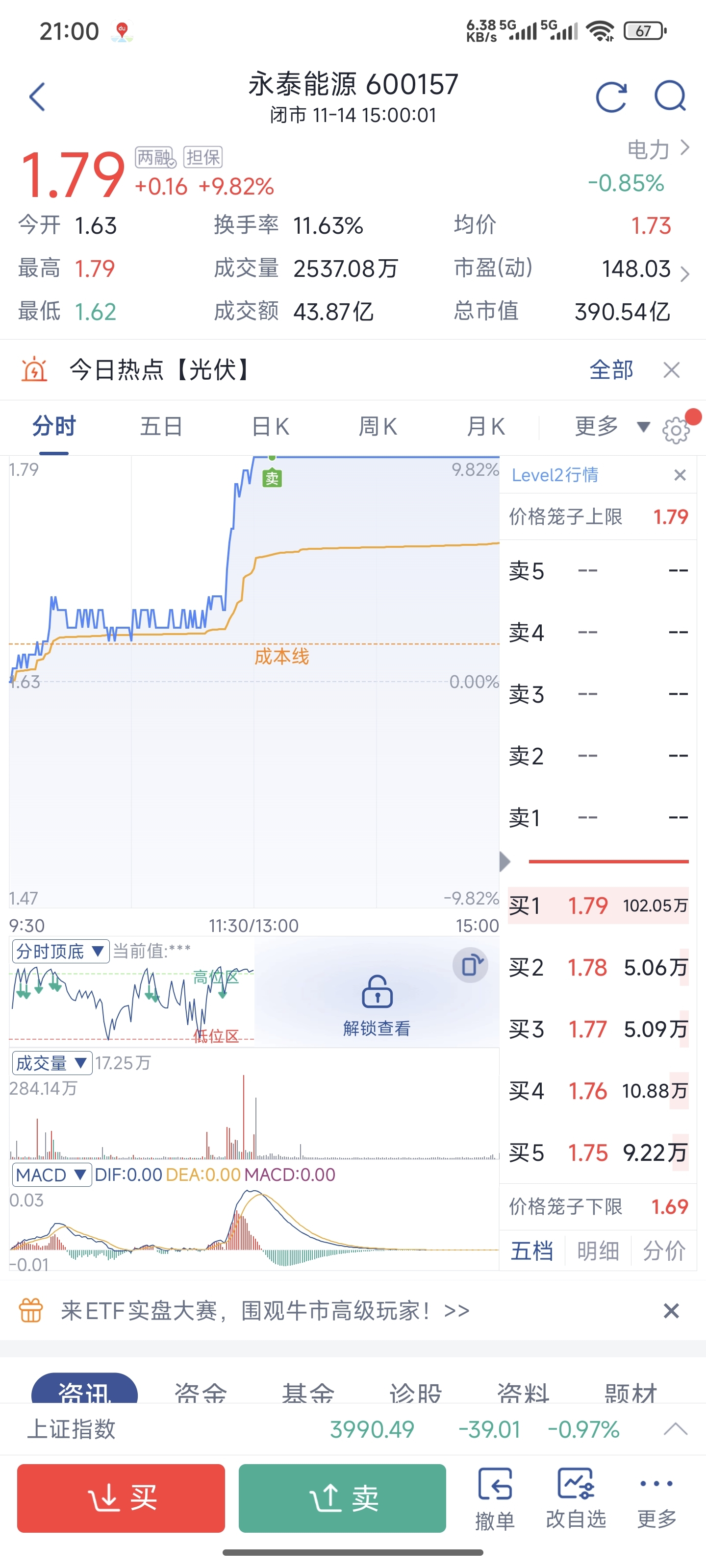This screenshot has width=706, height=1568.
Task: Dismiss the 今日热点 banner
Action: 671,369
